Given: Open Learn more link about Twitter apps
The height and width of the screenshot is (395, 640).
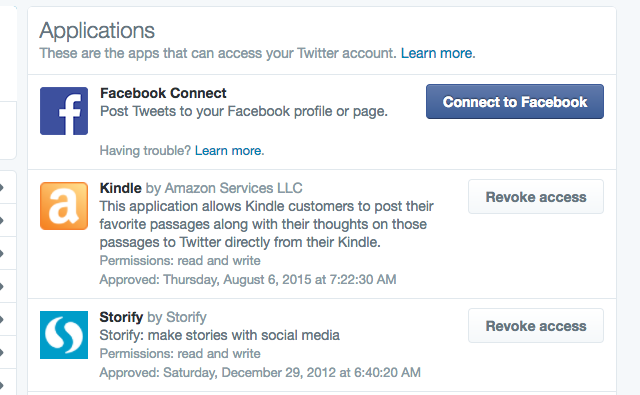Looking at the screenshot, I should (438, 53).
